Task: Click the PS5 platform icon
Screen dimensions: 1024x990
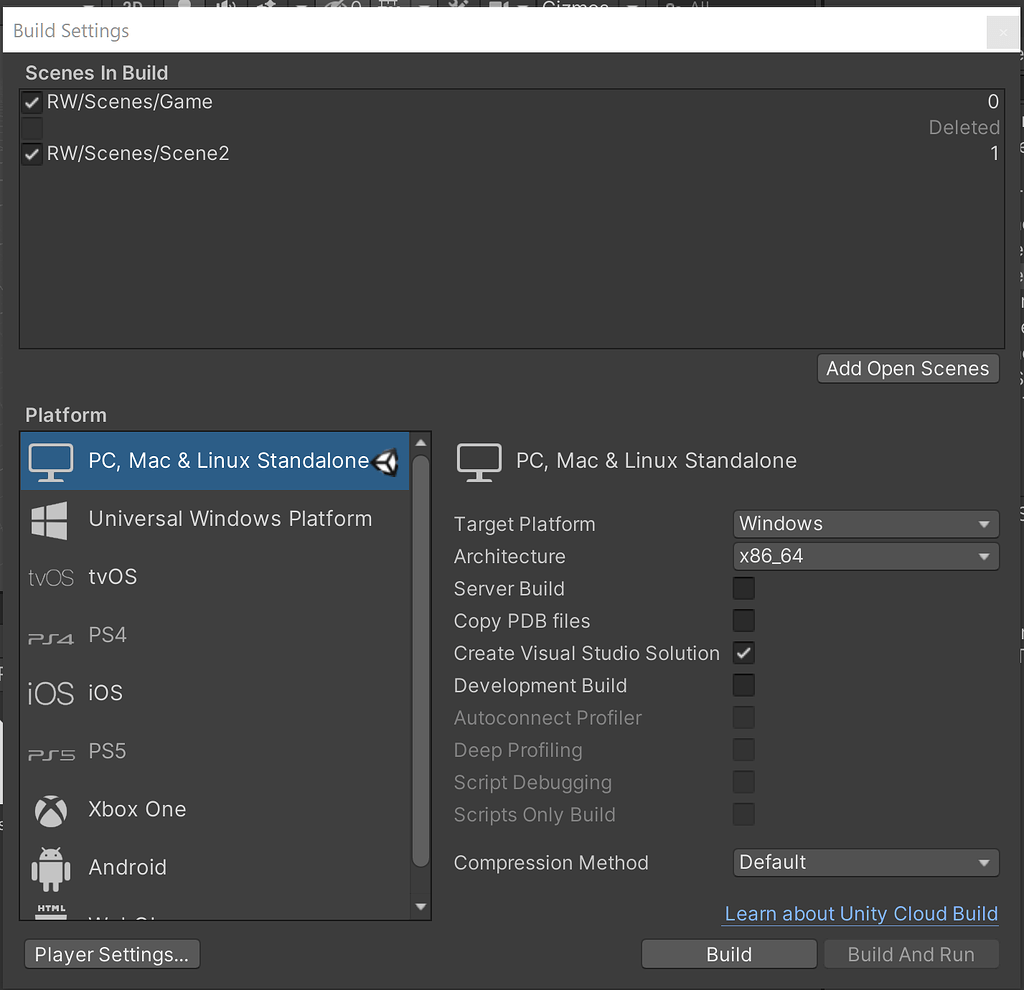Action: pyautogui.click(x=51, y=753)
